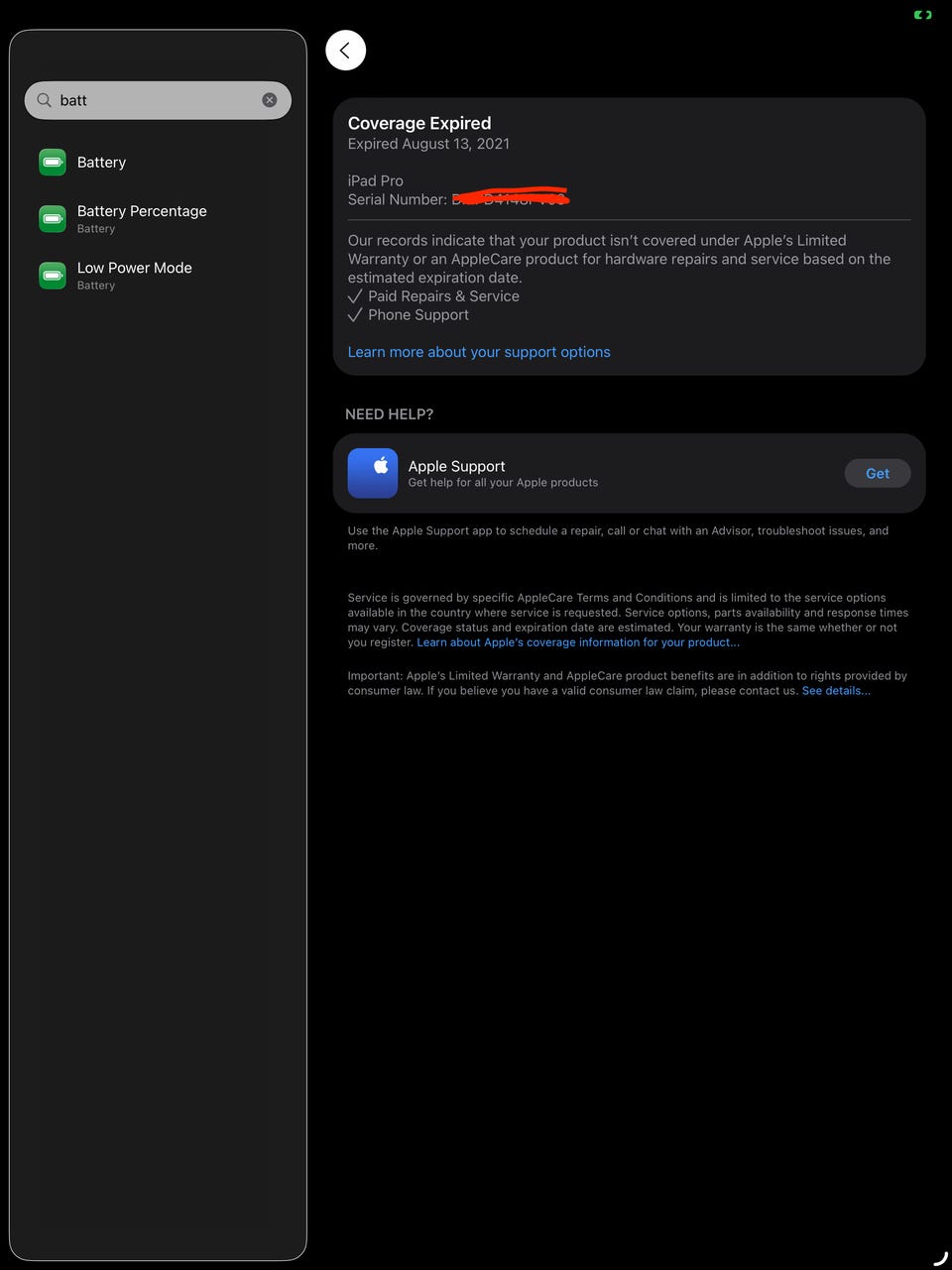Open the Low Power Mode result
952x1270 pixels.
pyautogui.click(x=159, y=276)
